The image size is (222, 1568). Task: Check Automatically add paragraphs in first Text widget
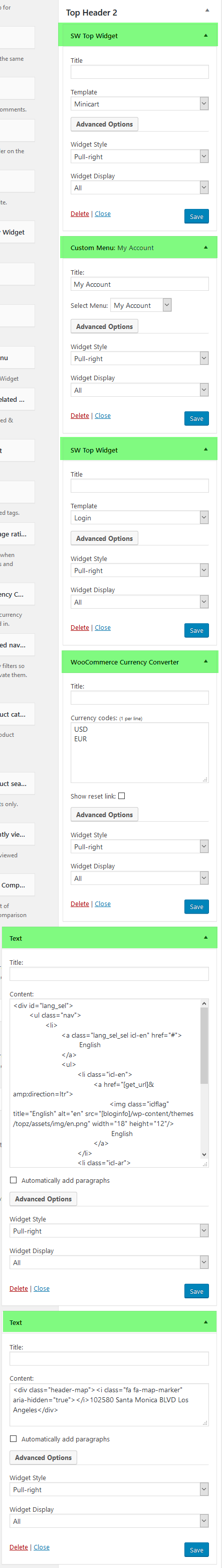14,1180
